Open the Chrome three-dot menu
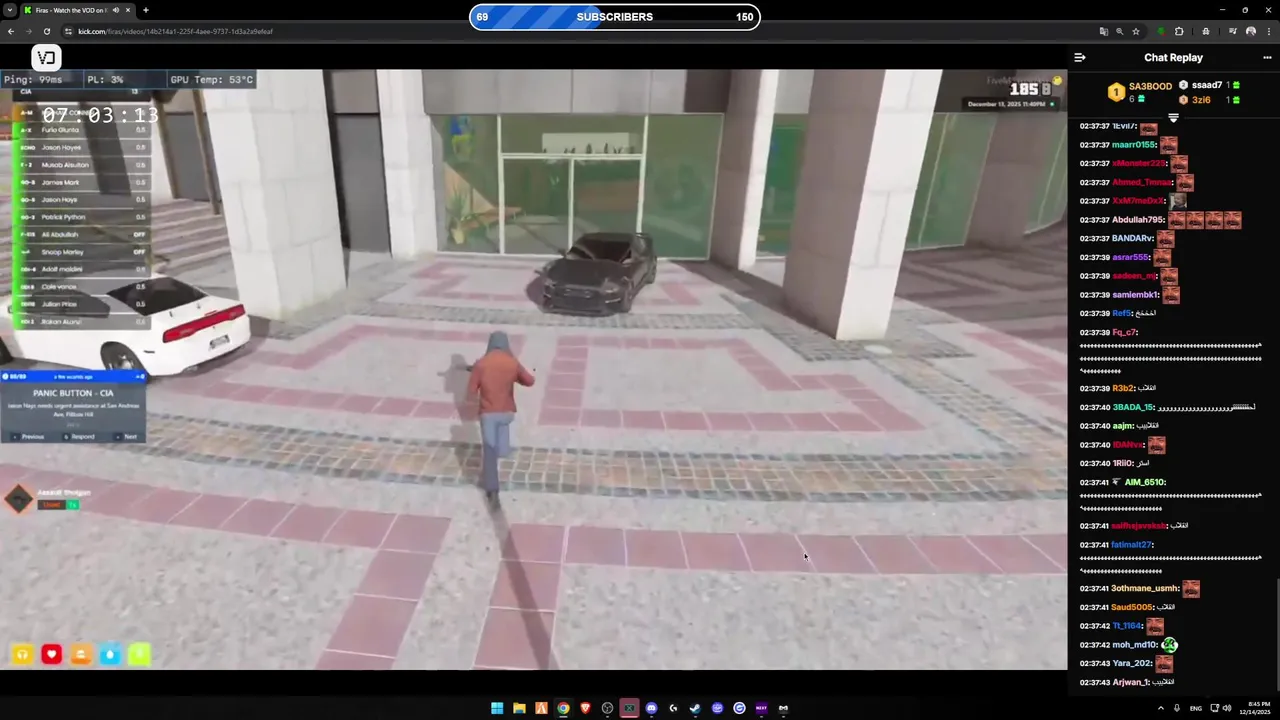 [1267, 31]
